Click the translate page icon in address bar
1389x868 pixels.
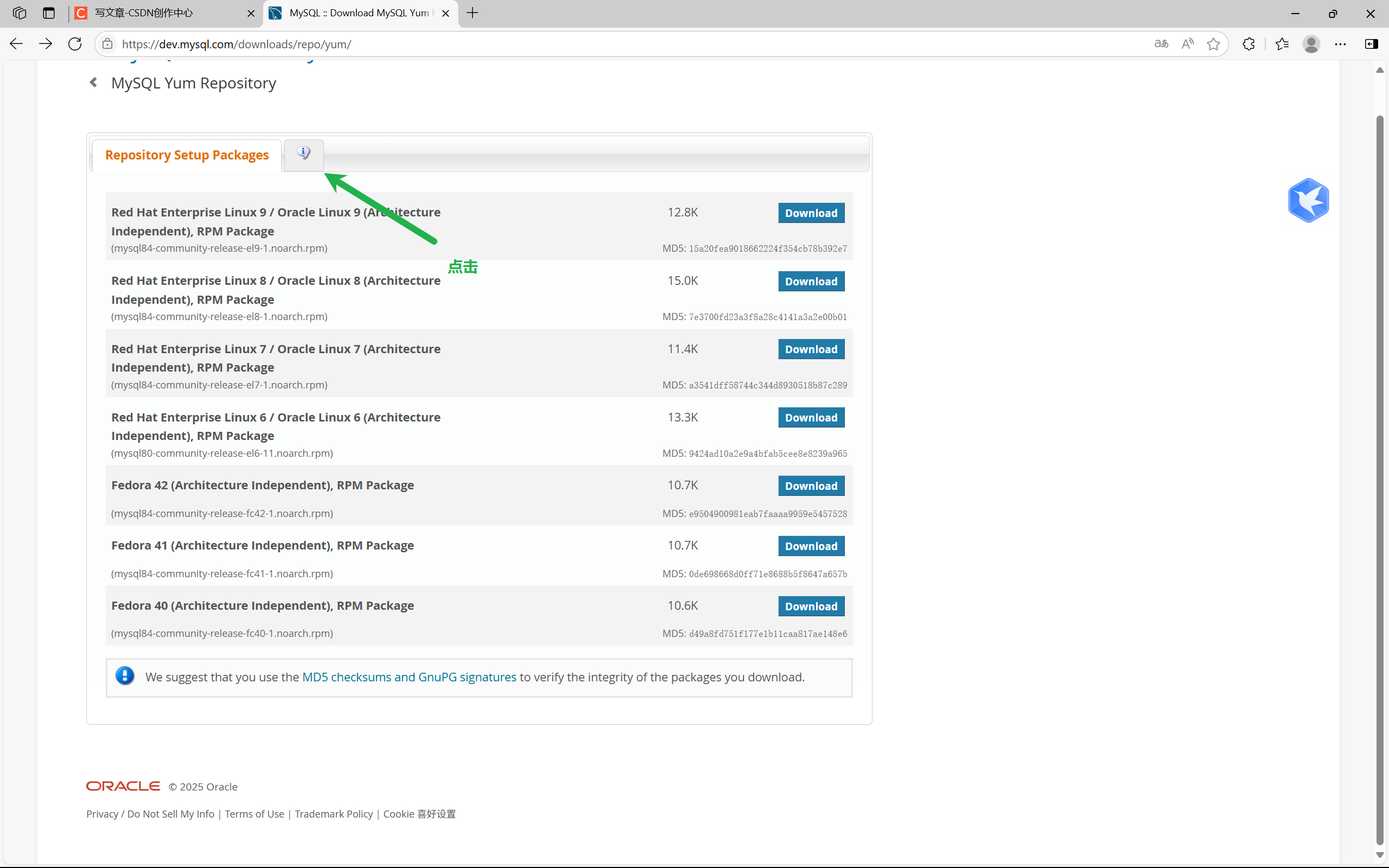point(1161,44)
